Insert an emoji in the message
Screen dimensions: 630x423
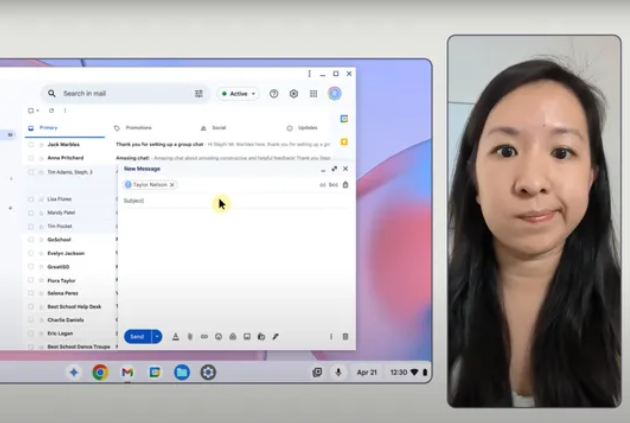tap(218, 337)
